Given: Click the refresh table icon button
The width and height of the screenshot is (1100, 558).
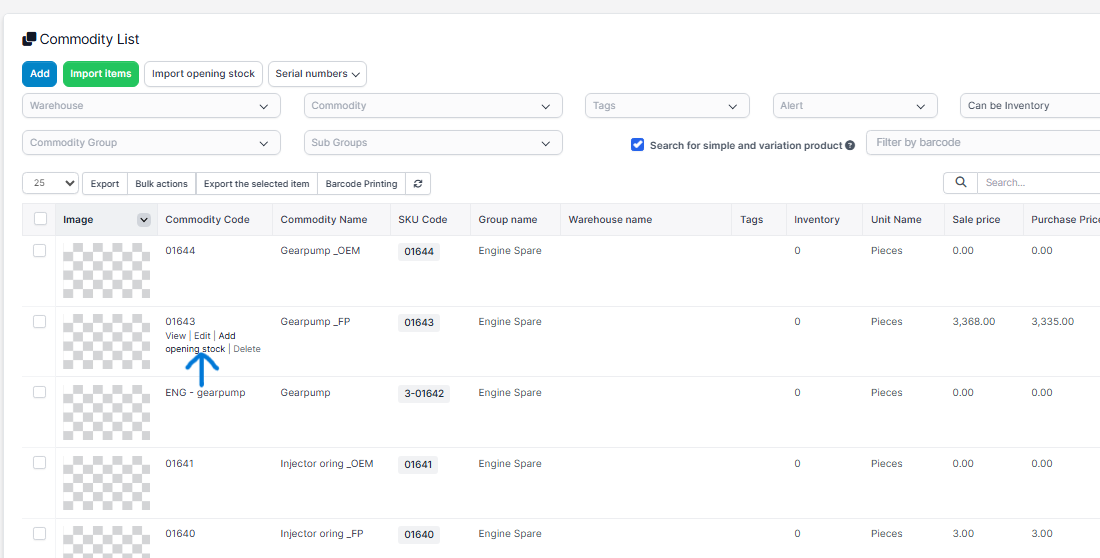Looking at the screenshot, I should tap(418, 184).
